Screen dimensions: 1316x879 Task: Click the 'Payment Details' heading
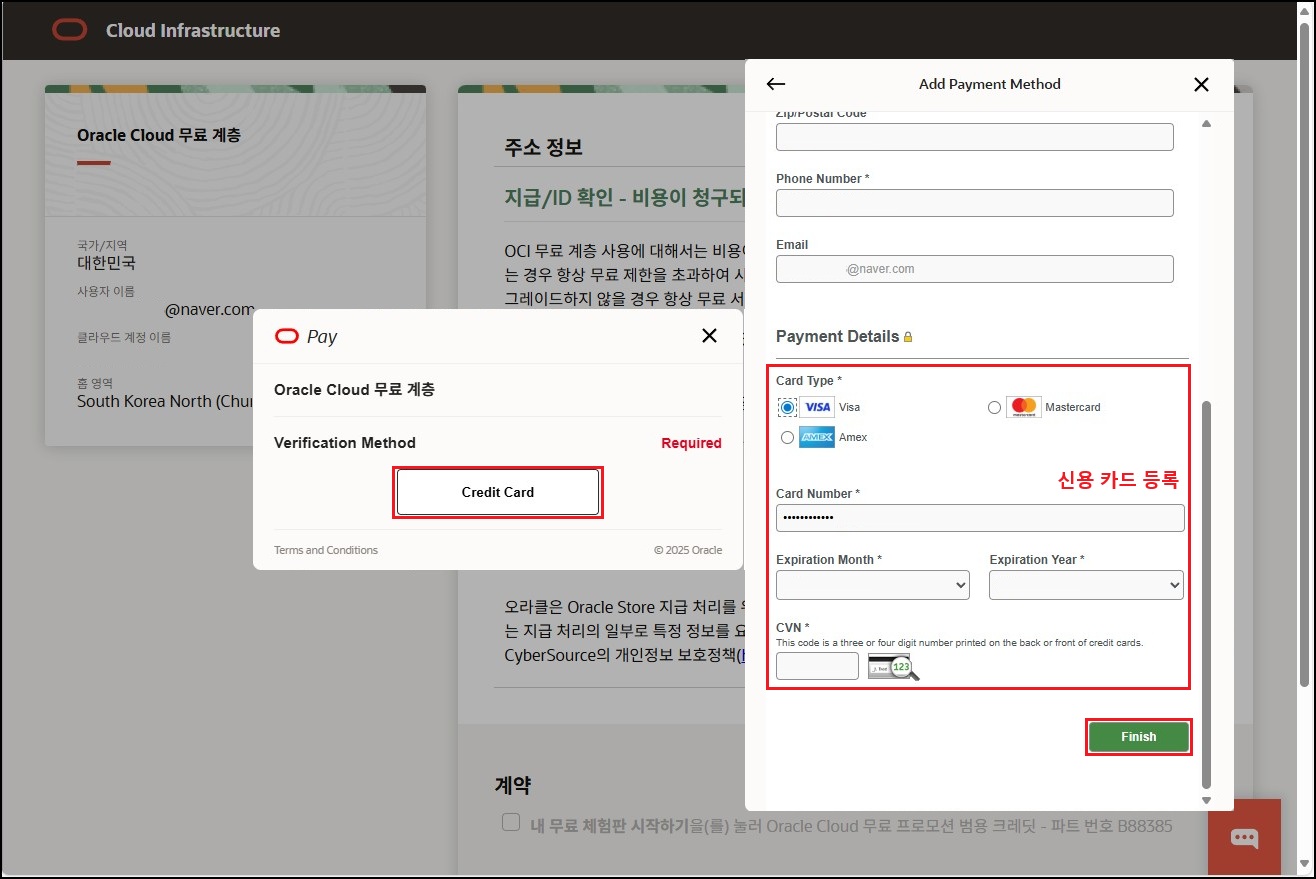[837, 337]
